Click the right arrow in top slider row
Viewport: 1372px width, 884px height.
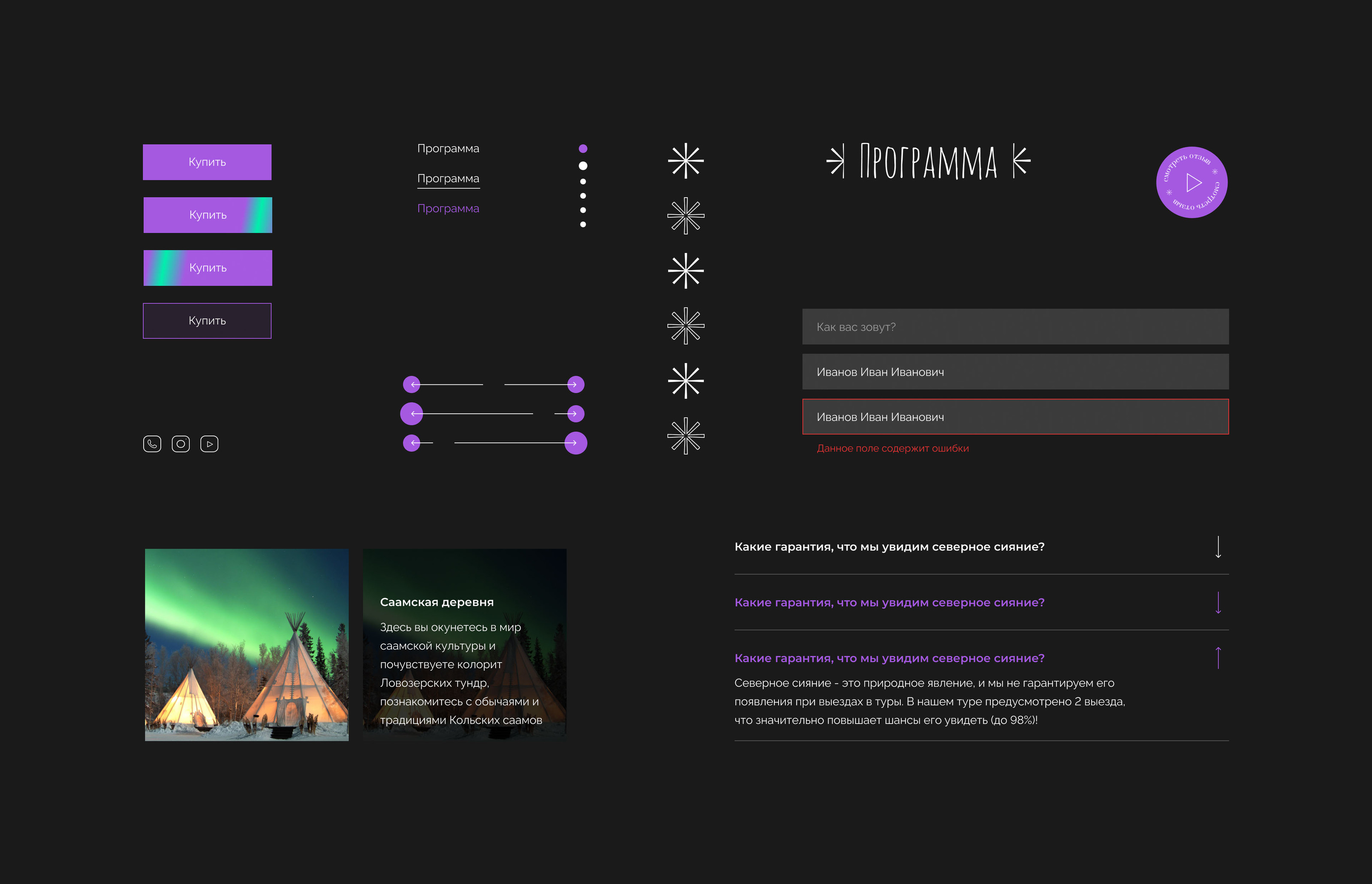pyautogui.click(x=575, y=385)
